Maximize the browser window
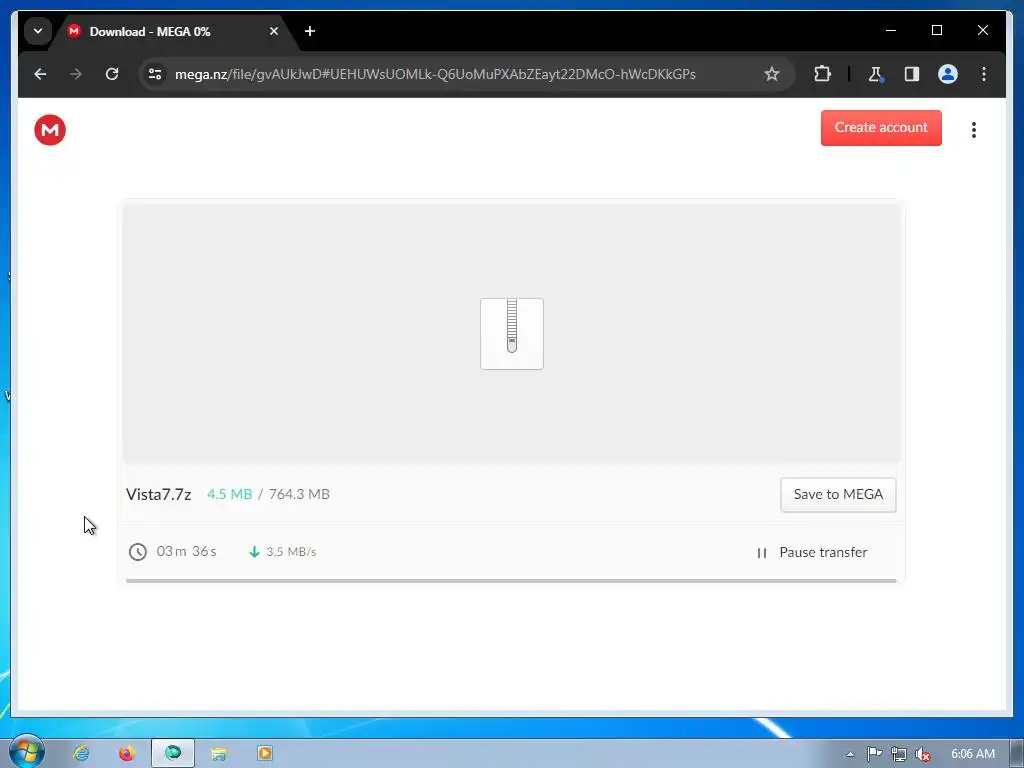Viewport: 1024px width, 768px height. [936, 31]
